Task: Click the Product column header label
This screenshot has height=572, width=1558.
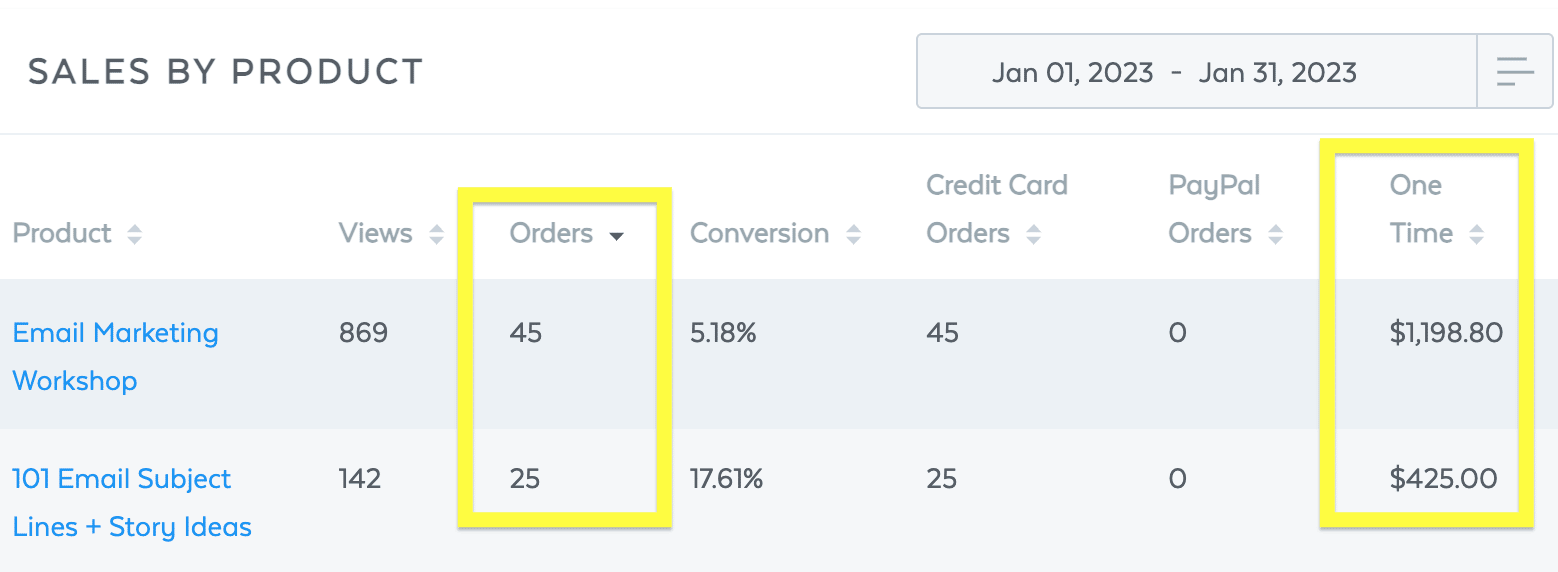Action: pos(62,233)
